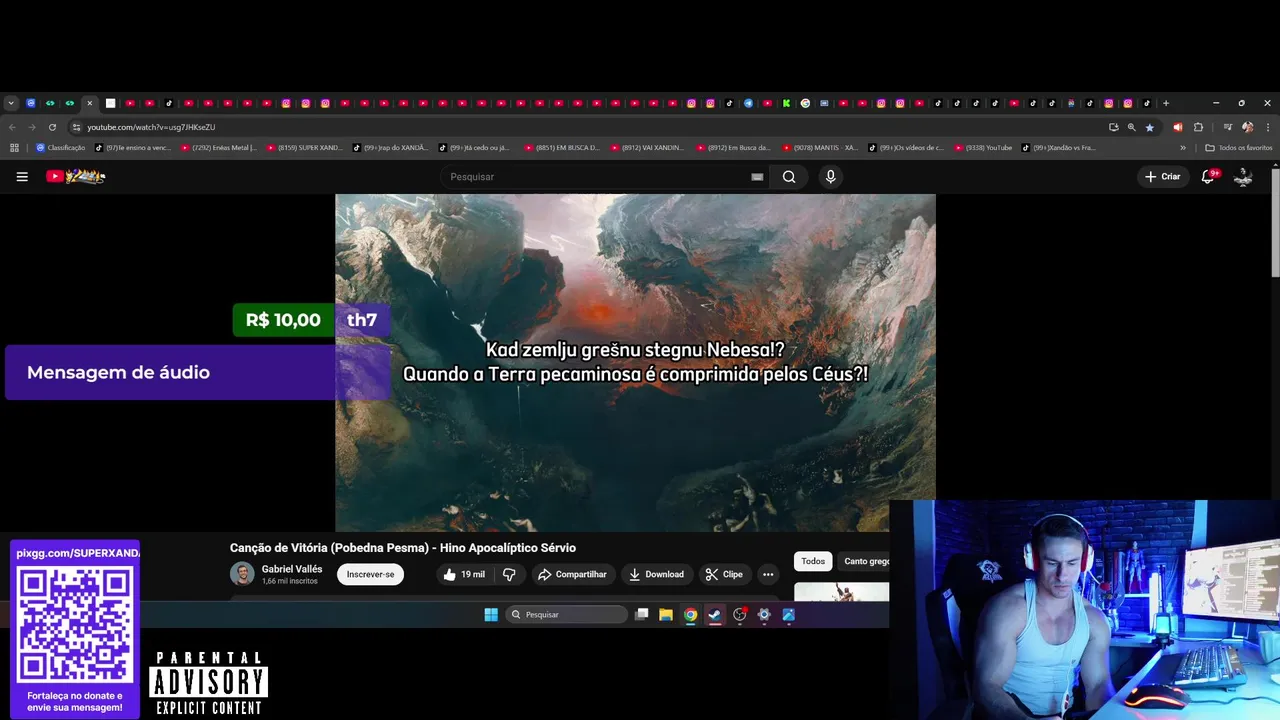The height and width of the screenshot is (720, 1280).
Task: Go to YouTube home via logo
Action: [x=76, y=176]
